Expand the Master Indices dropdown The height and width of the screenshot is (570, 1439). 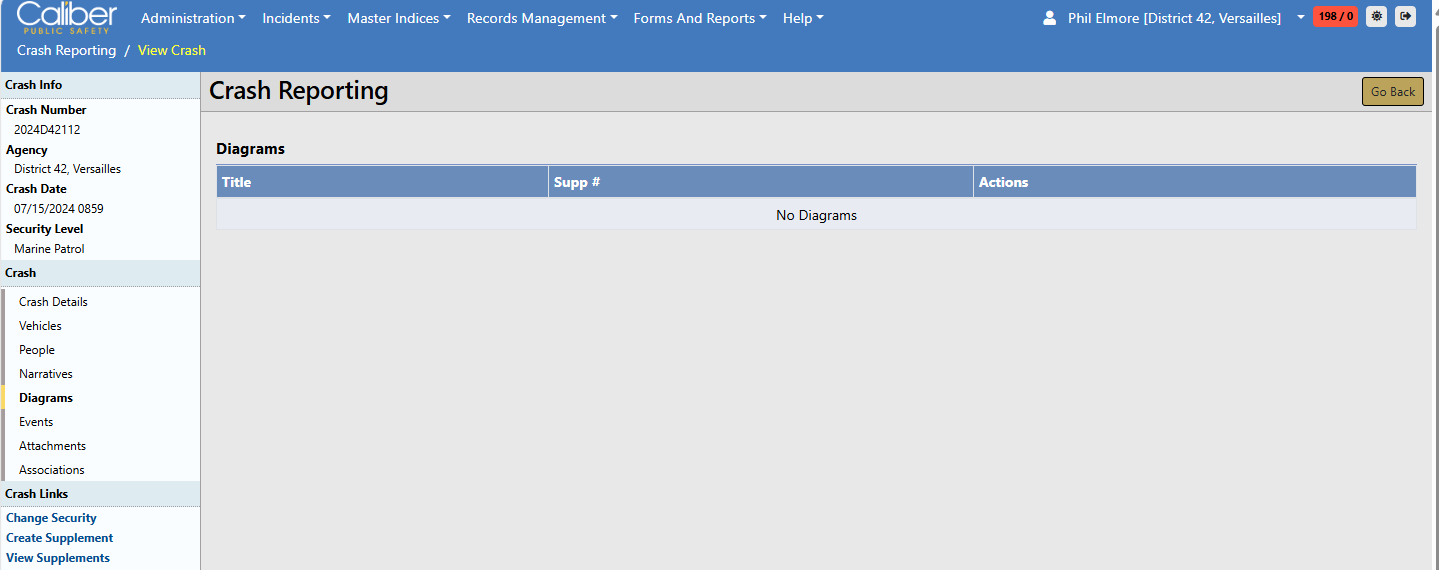(x=398, y=18)
